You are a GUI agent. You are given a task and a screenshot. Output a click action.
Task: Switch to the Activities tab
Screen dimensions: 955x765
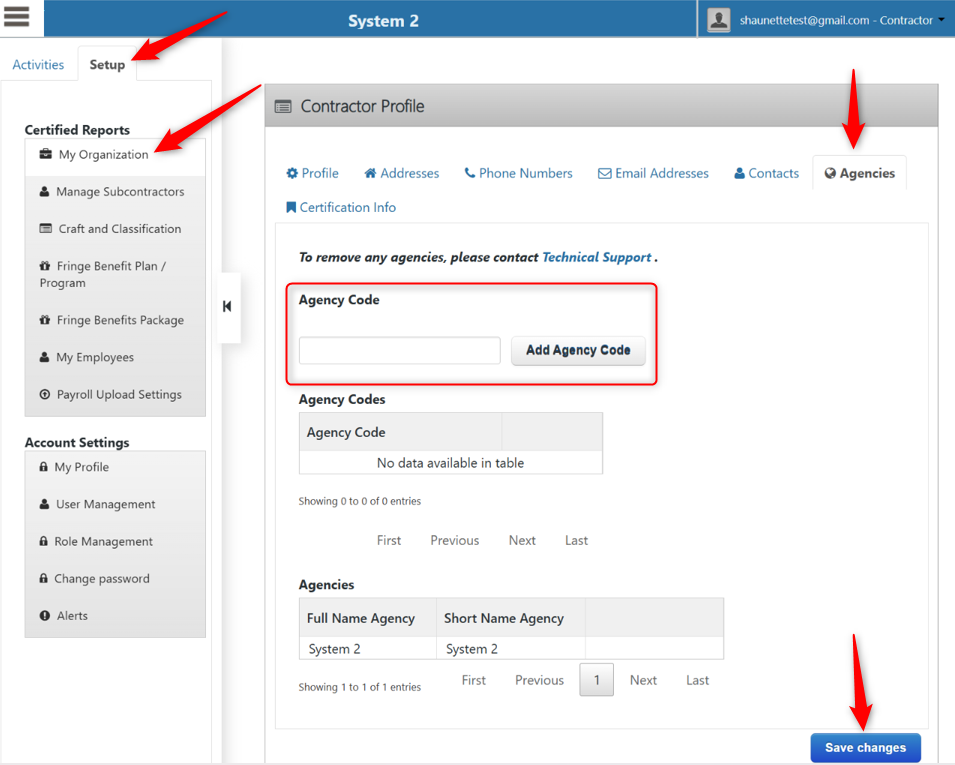(x=38, y=63)
